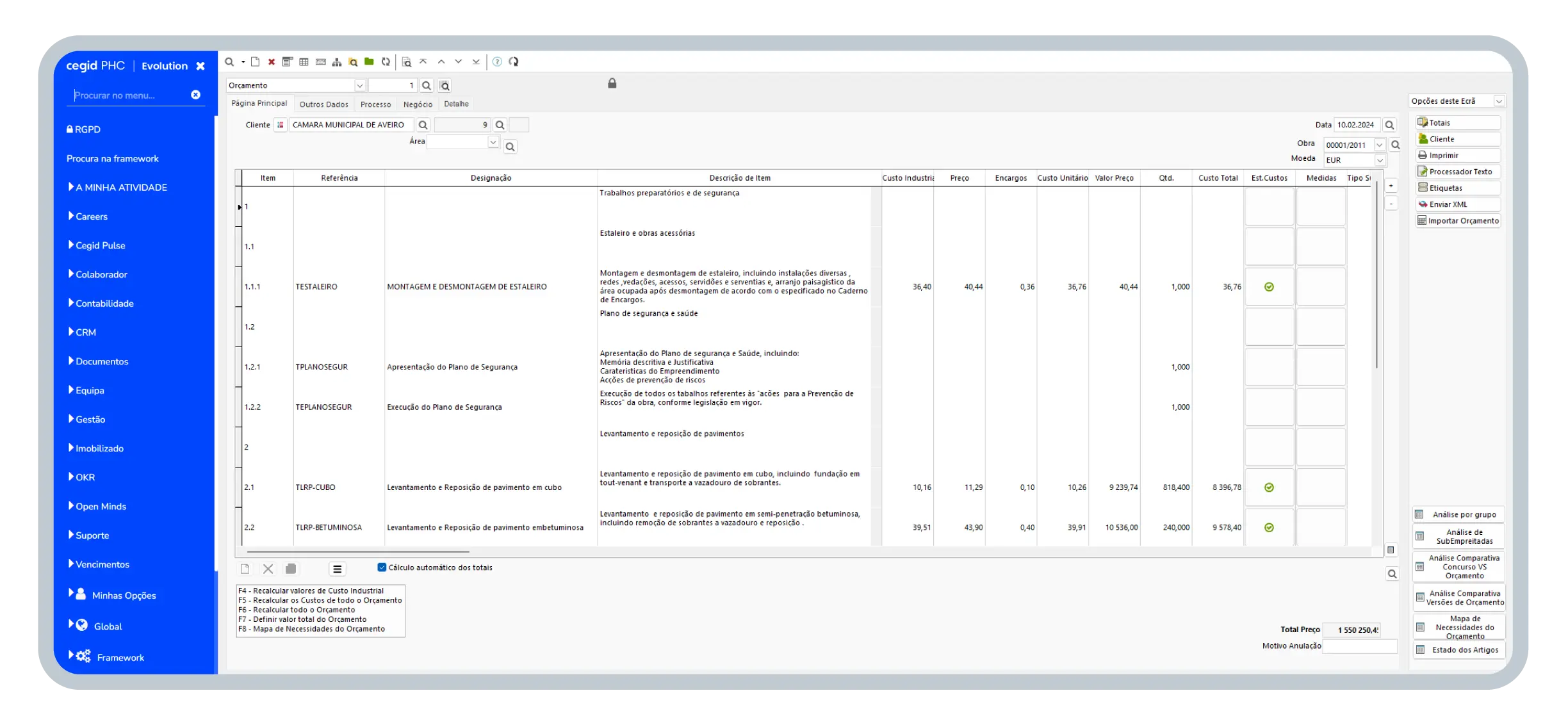Open the date picker magnifier next to Data
The height and width of the screenshot is (725, 1568).
(1389, 126)
